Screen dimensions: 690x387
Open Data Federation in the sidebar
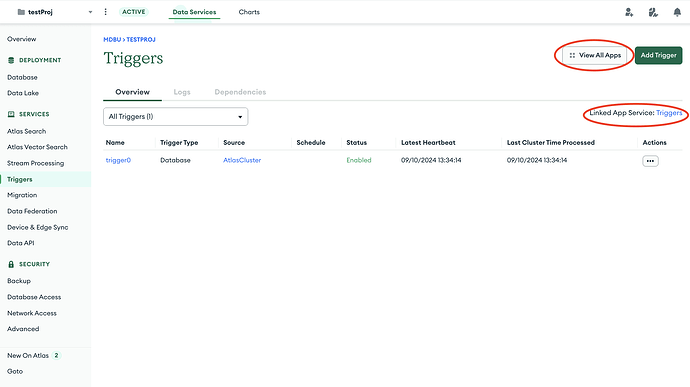click(32, 211)
